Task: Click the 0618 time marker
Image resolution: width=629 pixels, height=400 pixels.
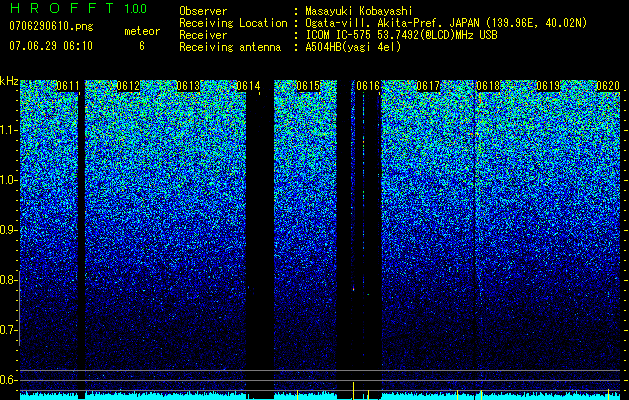Action: click(488, 86)
